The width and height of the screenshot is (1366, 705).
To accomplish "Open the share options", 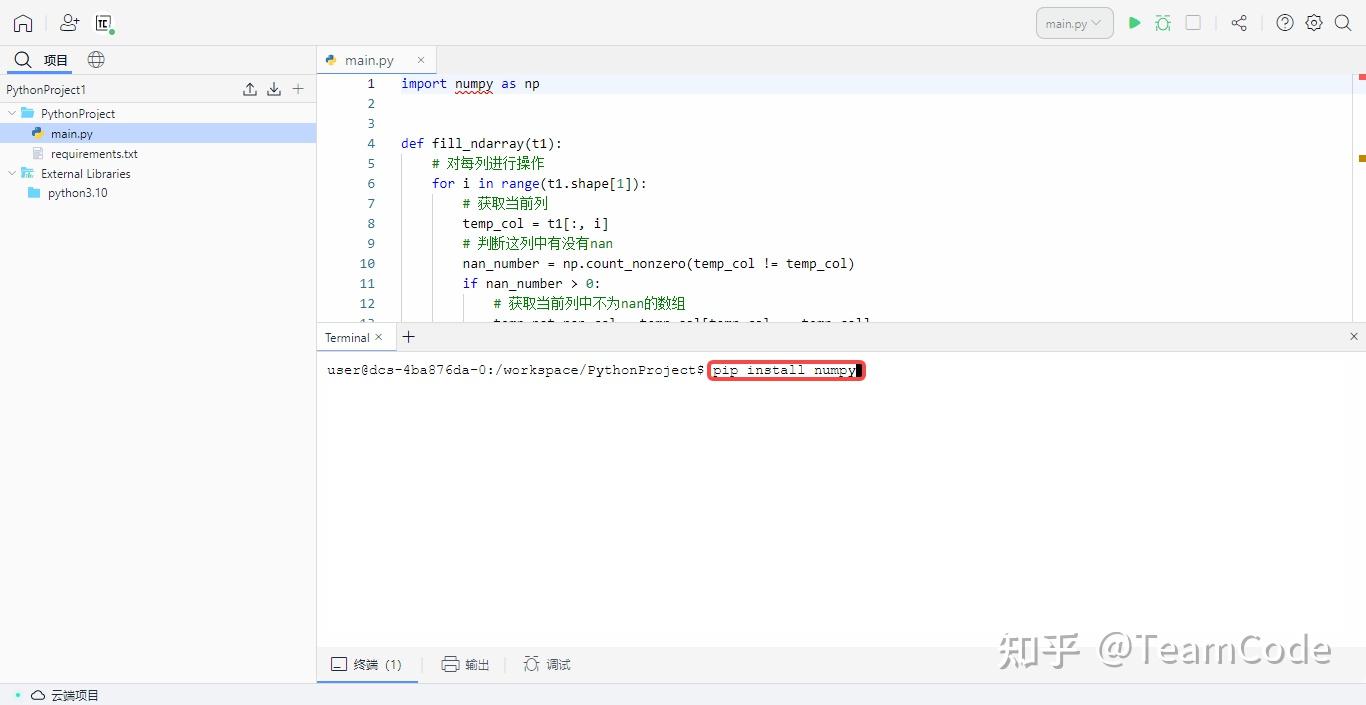I will pos(1239,22).
